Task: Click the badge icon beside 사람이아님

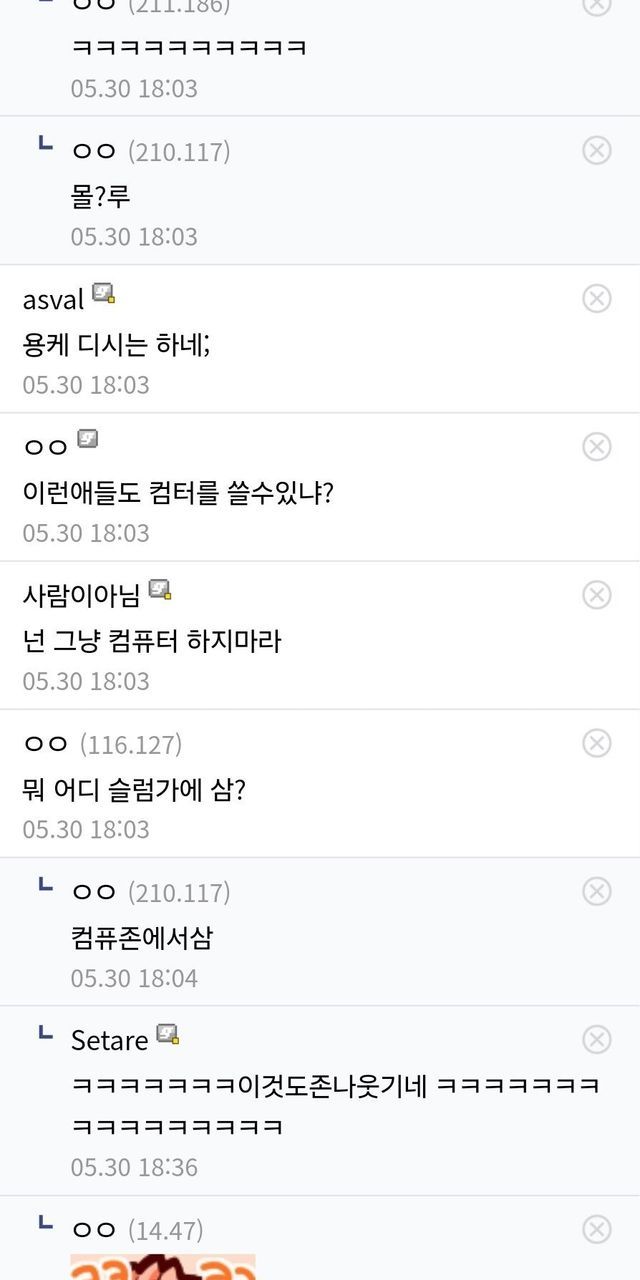Action: coord(160,589)
